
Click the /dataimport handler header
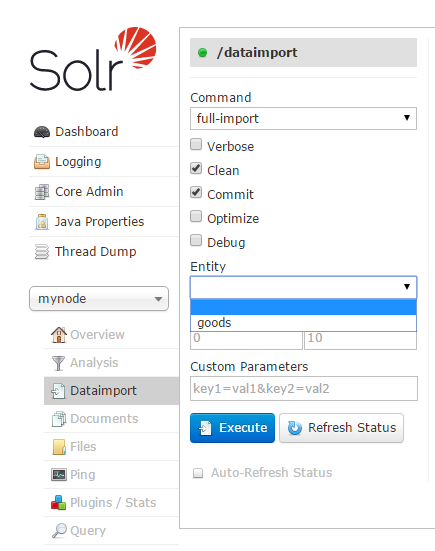pos(303,52)
